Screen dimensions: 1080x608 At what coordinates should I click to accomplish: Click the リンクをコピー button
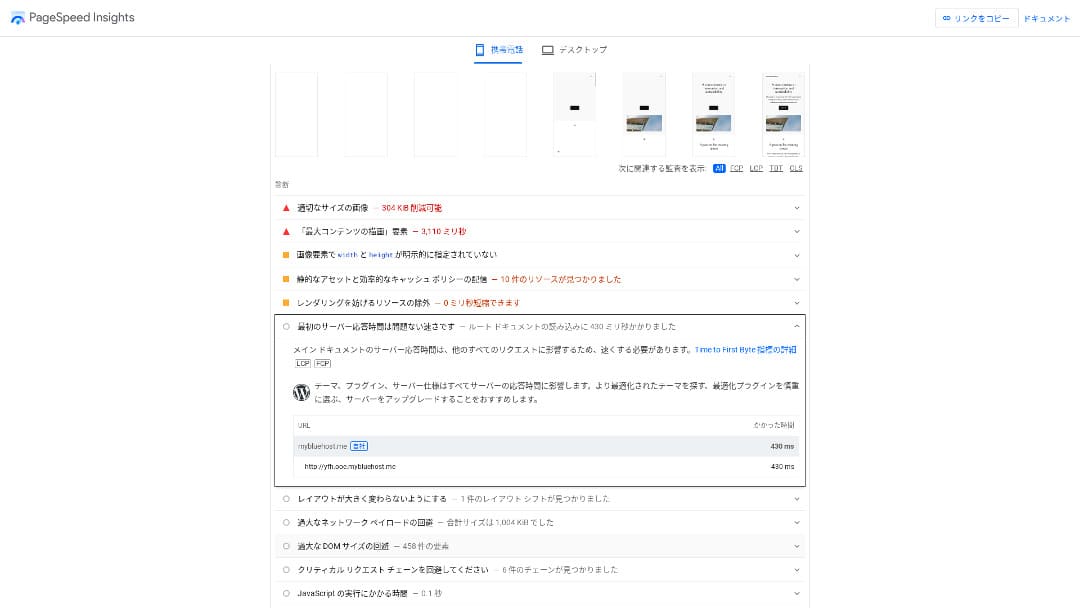coord(976,18)
